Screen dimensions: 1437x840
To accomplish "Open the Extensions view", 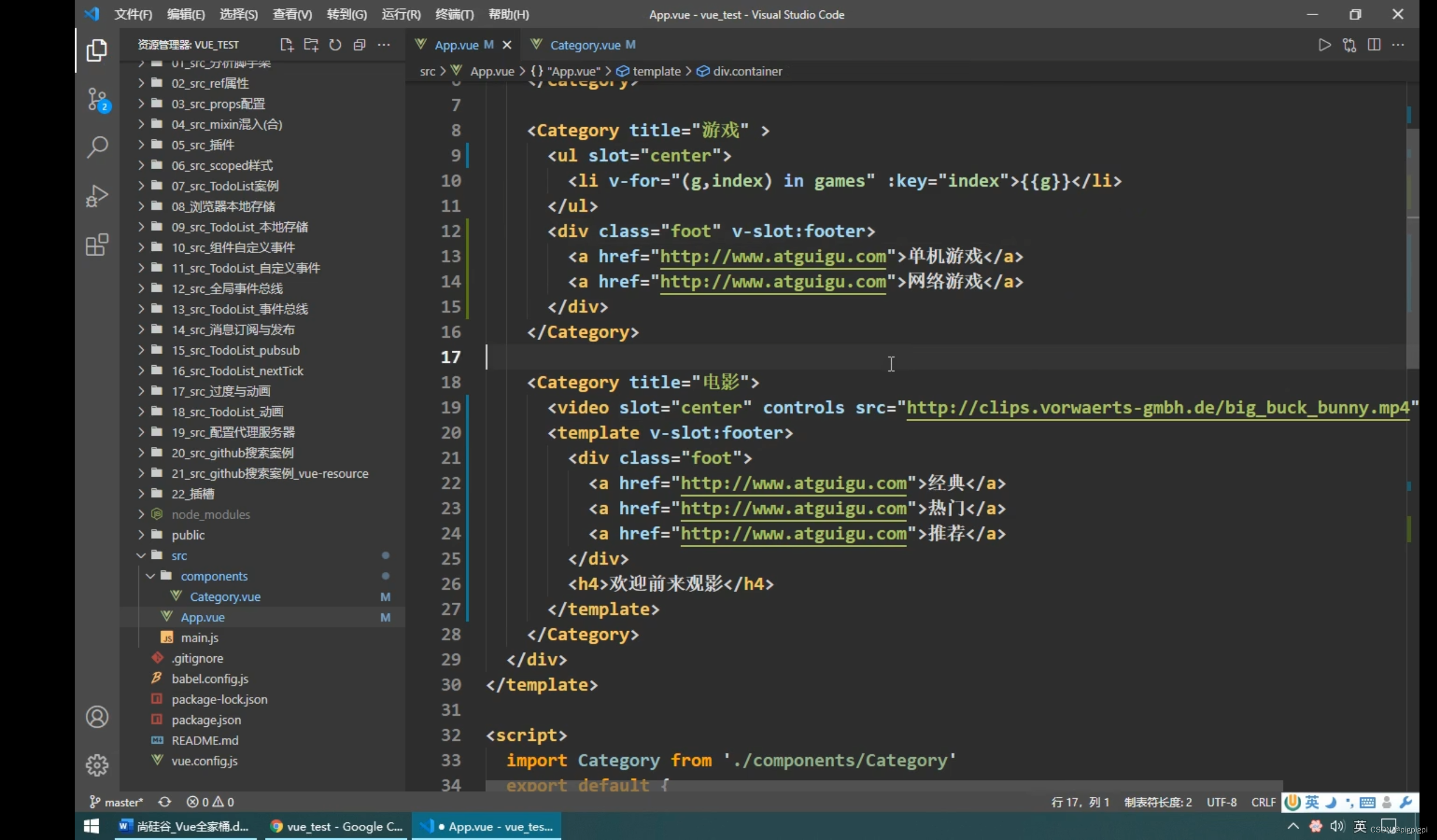I will (97, 245).
